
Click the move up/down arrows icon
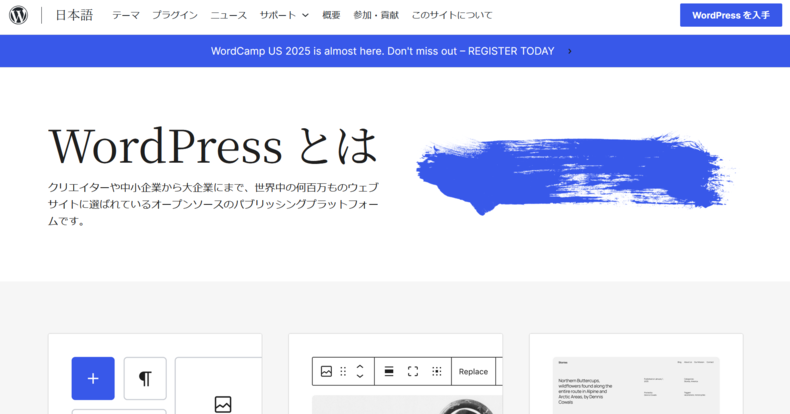[x=360, y=372]
